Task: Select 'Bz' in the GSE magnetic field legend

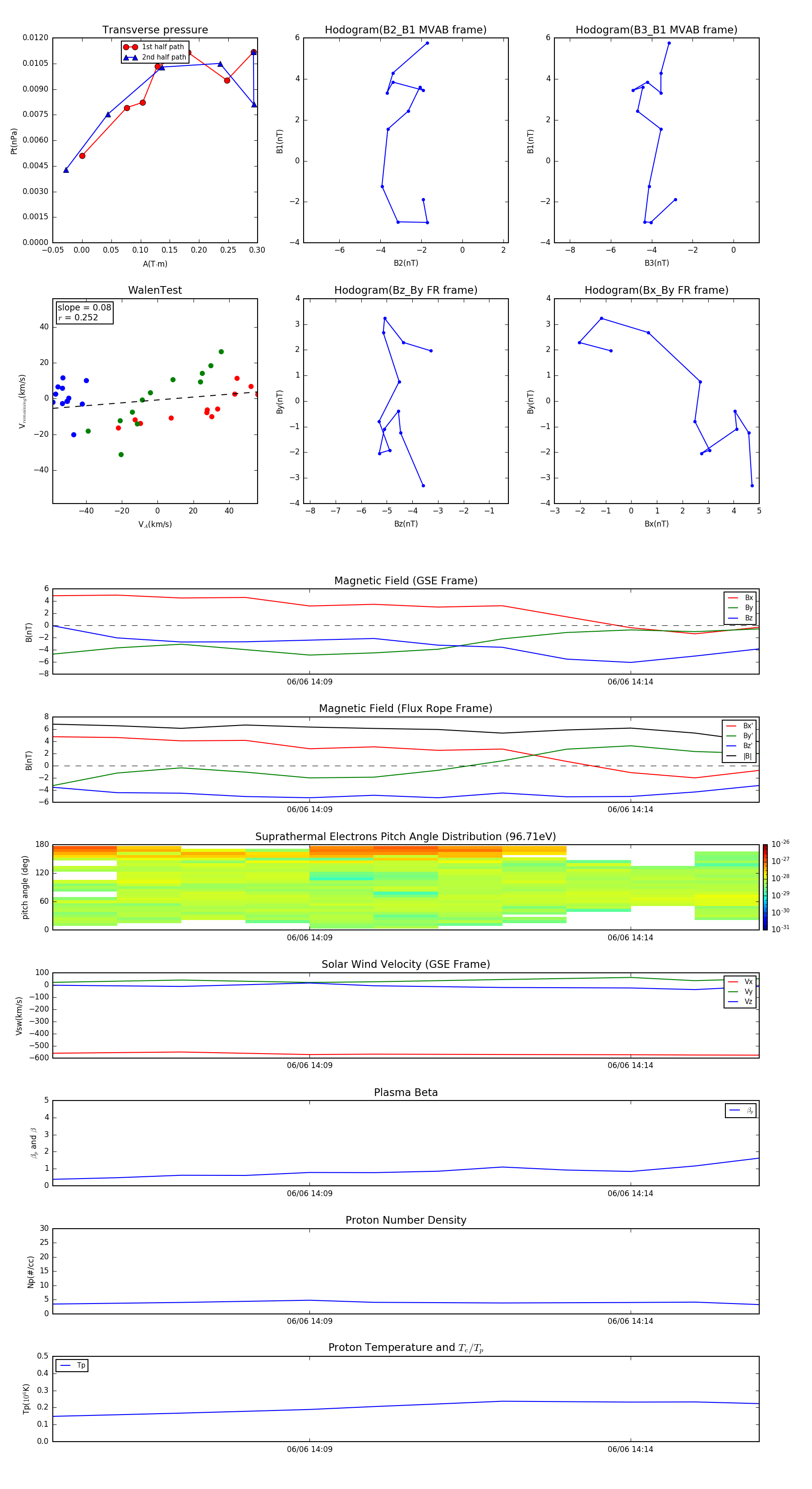Action: (x=740, y=618)
